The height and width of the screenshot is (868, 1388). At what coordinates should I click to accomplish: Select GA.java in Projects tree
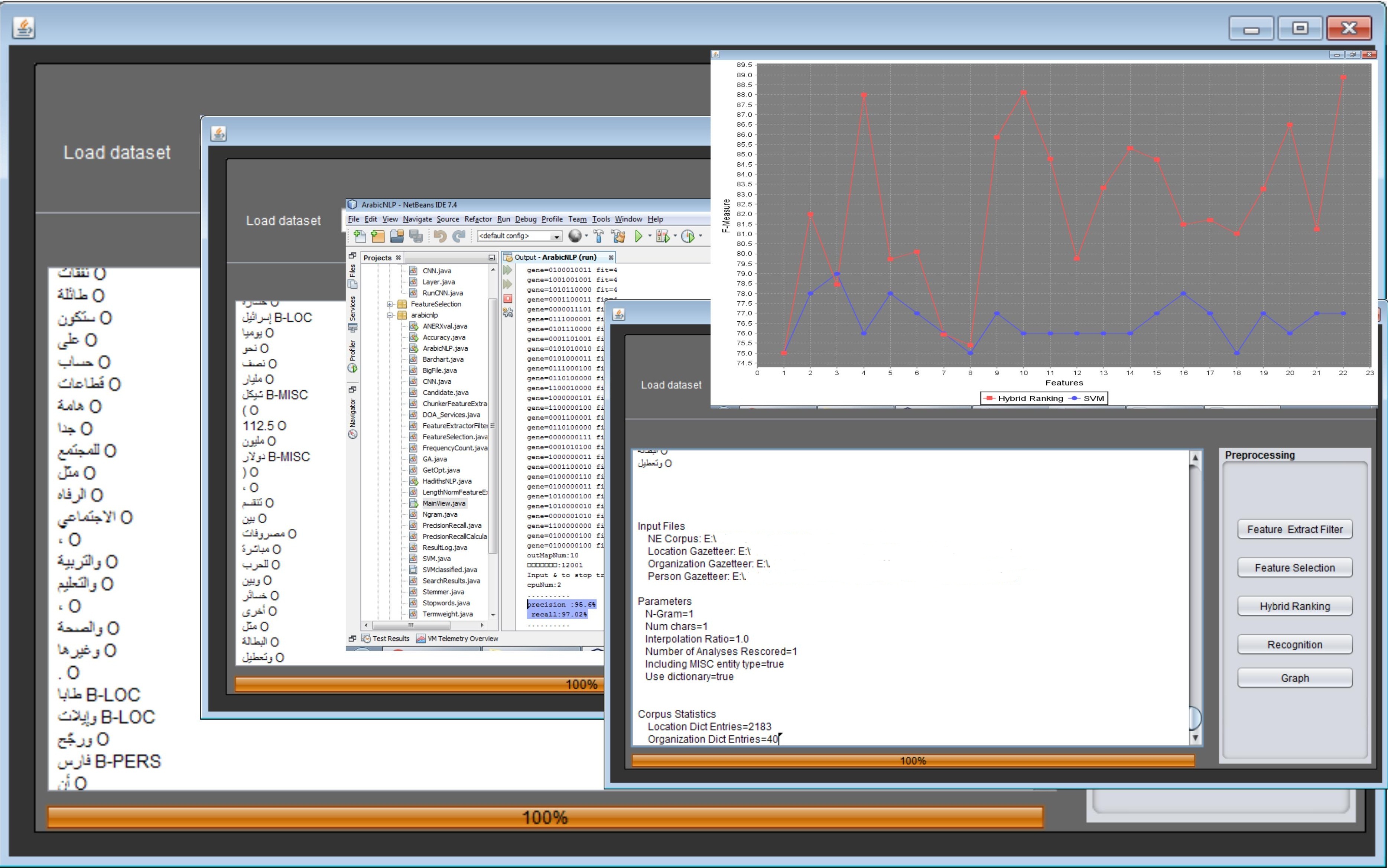click(x=435, y=459)
